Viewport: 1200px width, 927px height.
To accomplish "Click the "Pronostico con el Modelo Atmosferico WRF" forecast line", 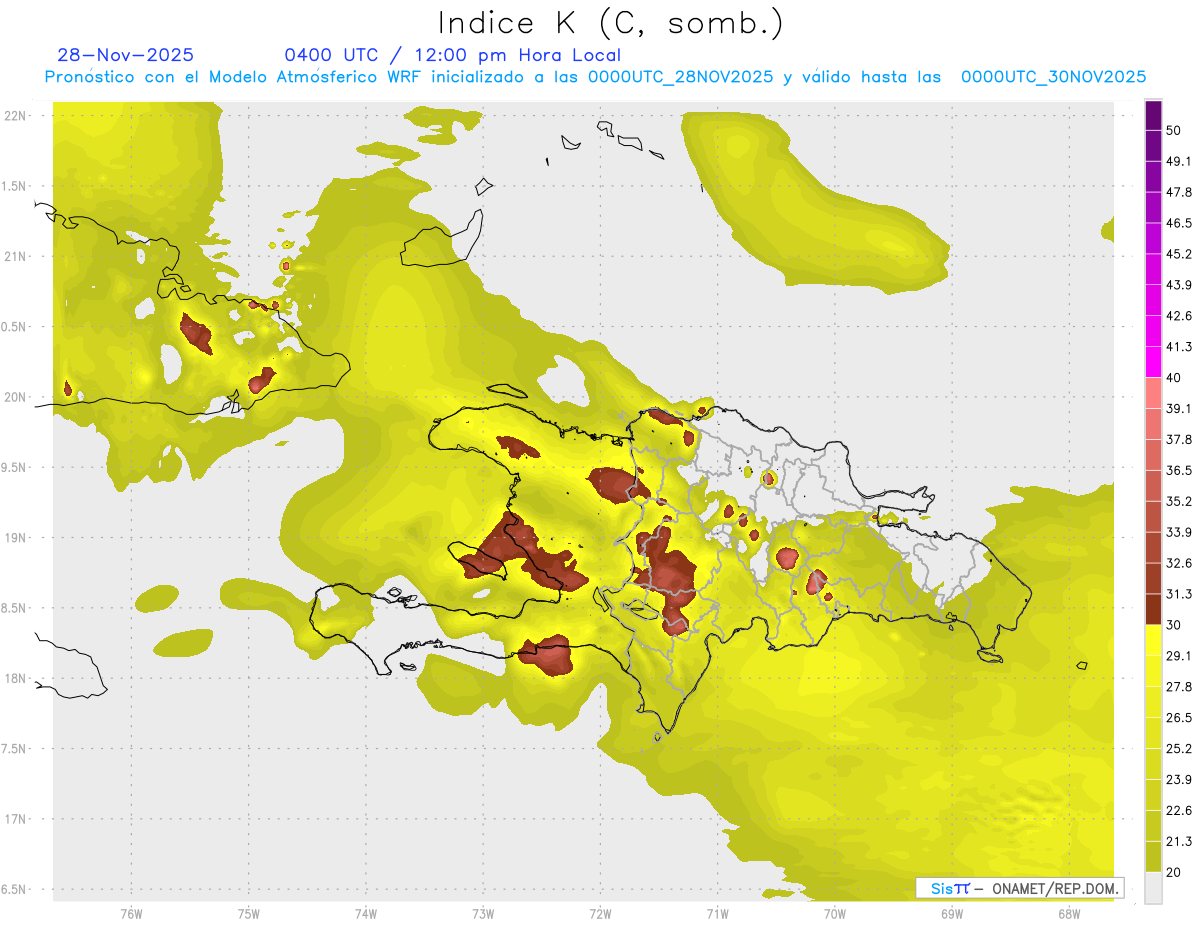I will tap(595, 77).
